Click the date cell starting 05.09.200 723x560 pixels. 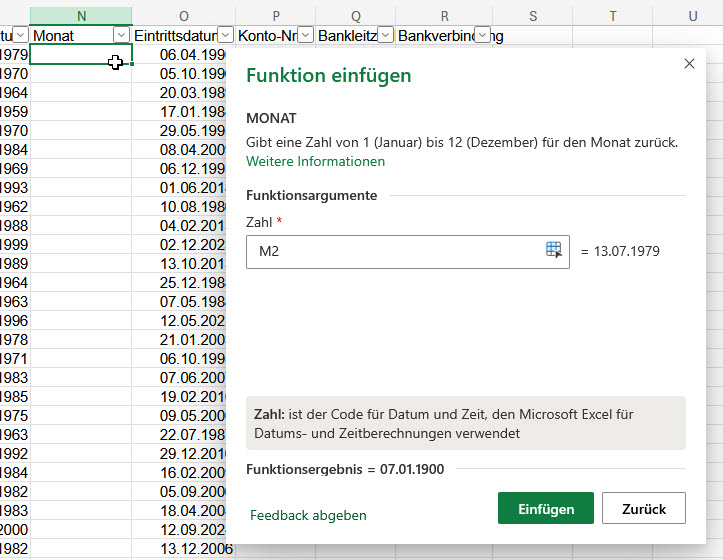click(180, 491)
